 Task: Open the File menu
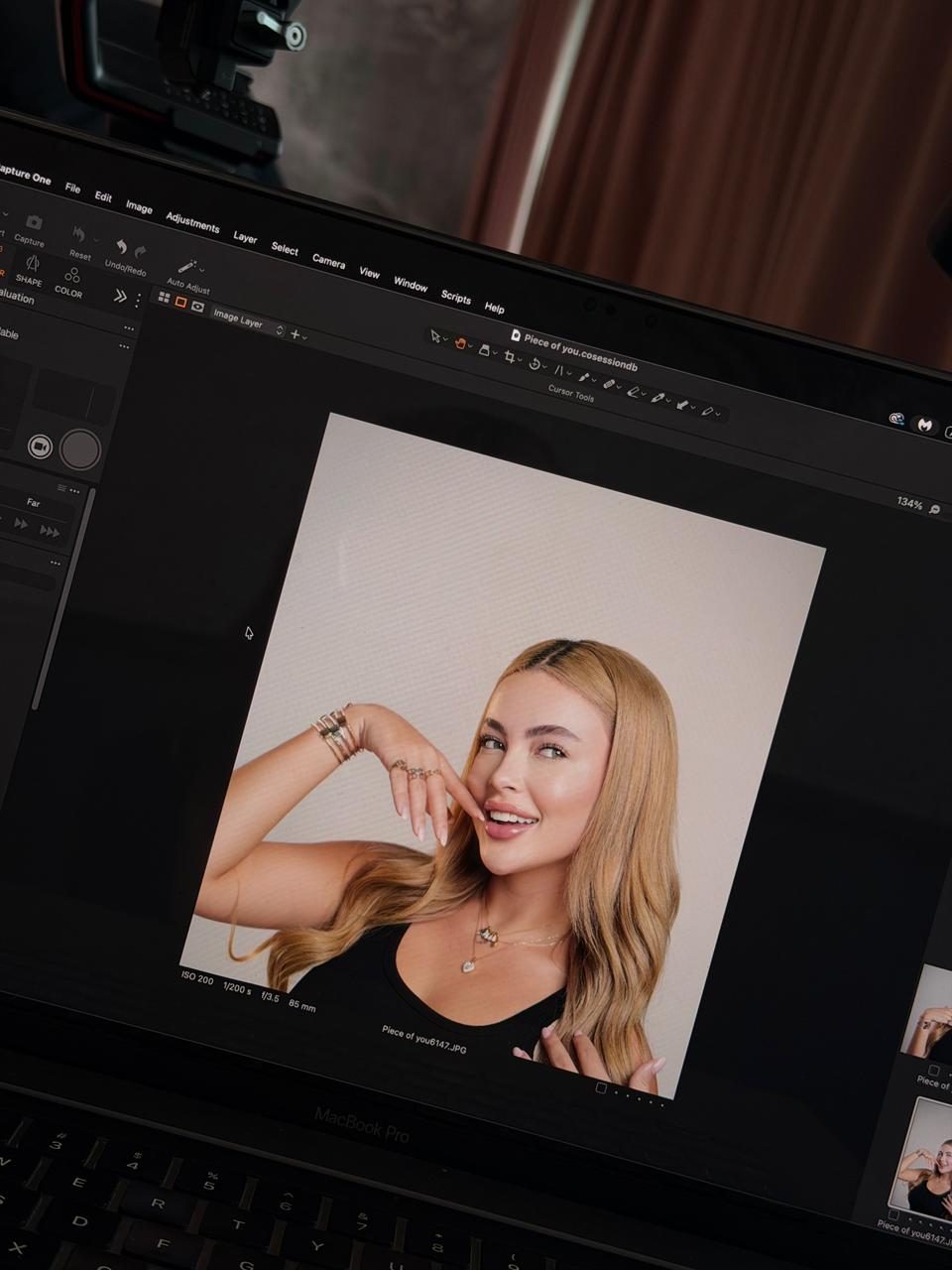coord(72,187)
